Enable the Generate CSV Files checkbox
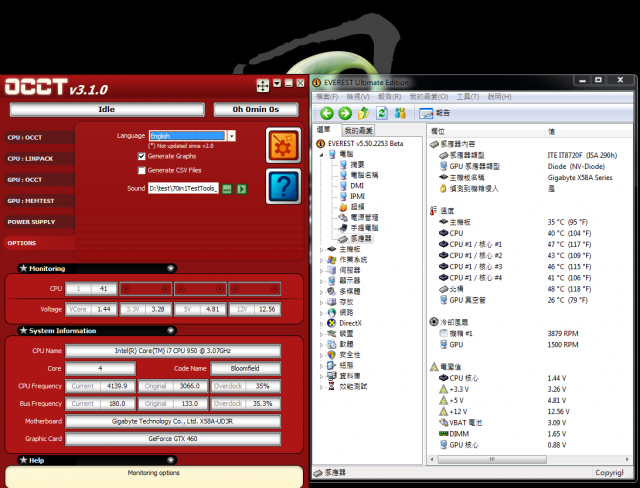 (x=142, y=170)
